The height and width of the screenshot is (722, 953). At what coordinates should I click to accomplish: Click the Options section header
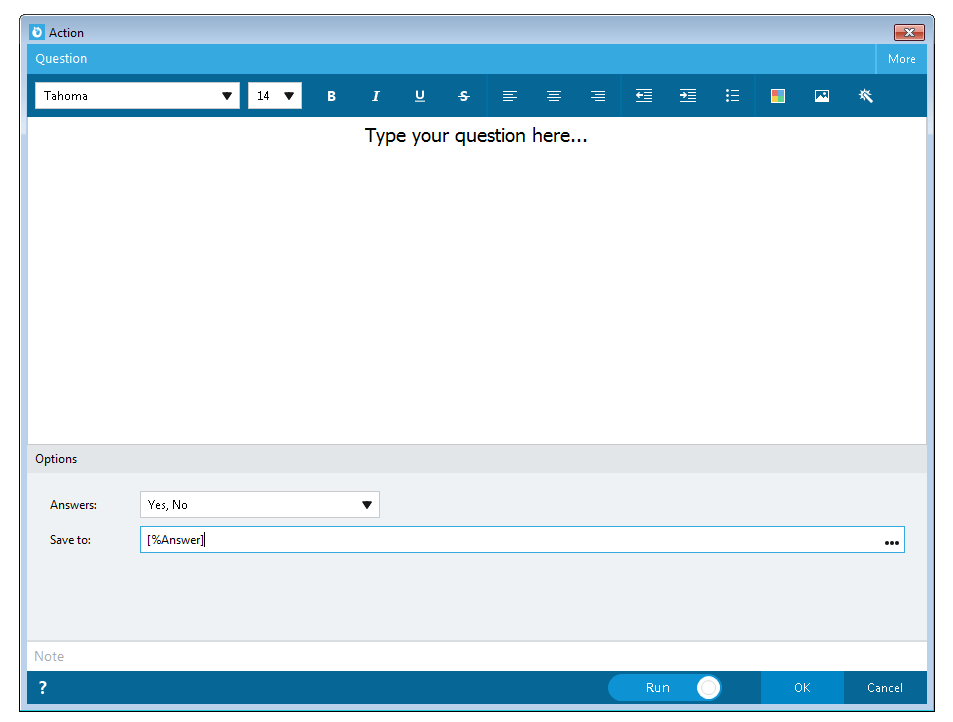click(476, 459)
